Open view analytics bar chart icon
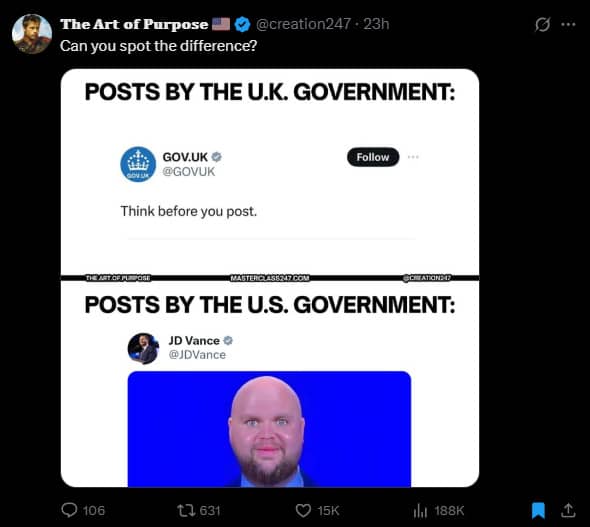The height and width of the screenshot is (527, 590). click(420, 510)
